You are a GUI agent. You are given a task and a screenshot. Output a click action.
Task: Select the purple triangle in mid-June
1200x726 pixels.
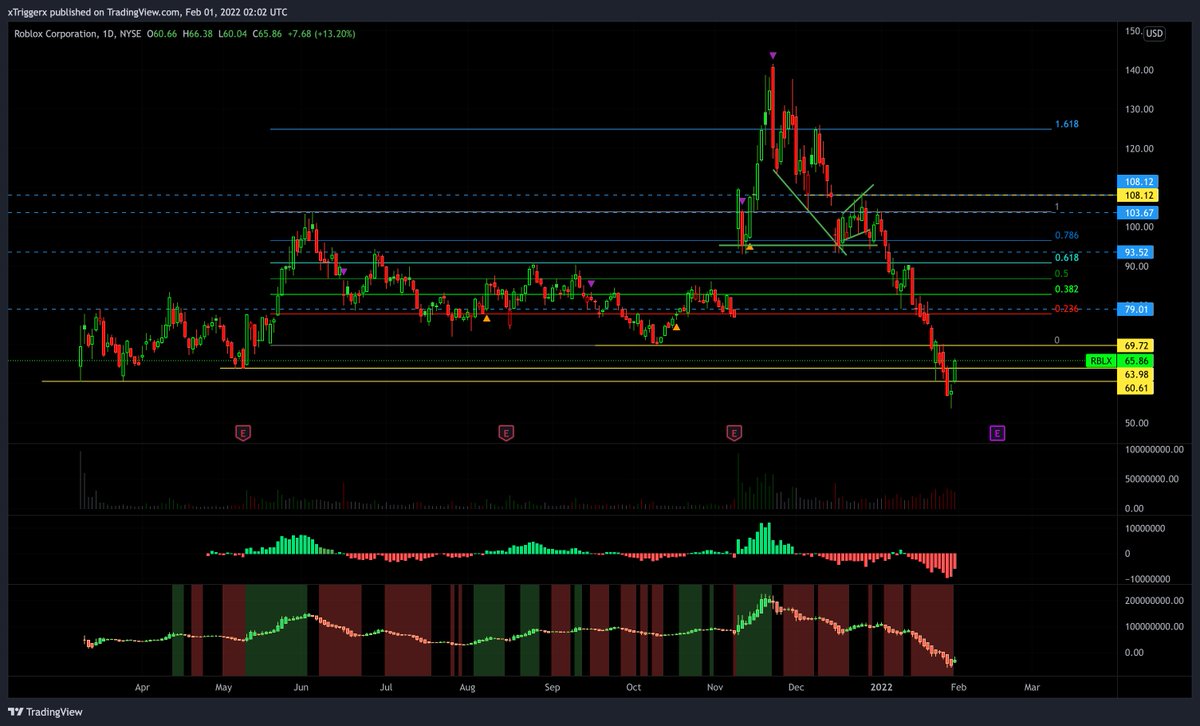click(x=343, y=271)
